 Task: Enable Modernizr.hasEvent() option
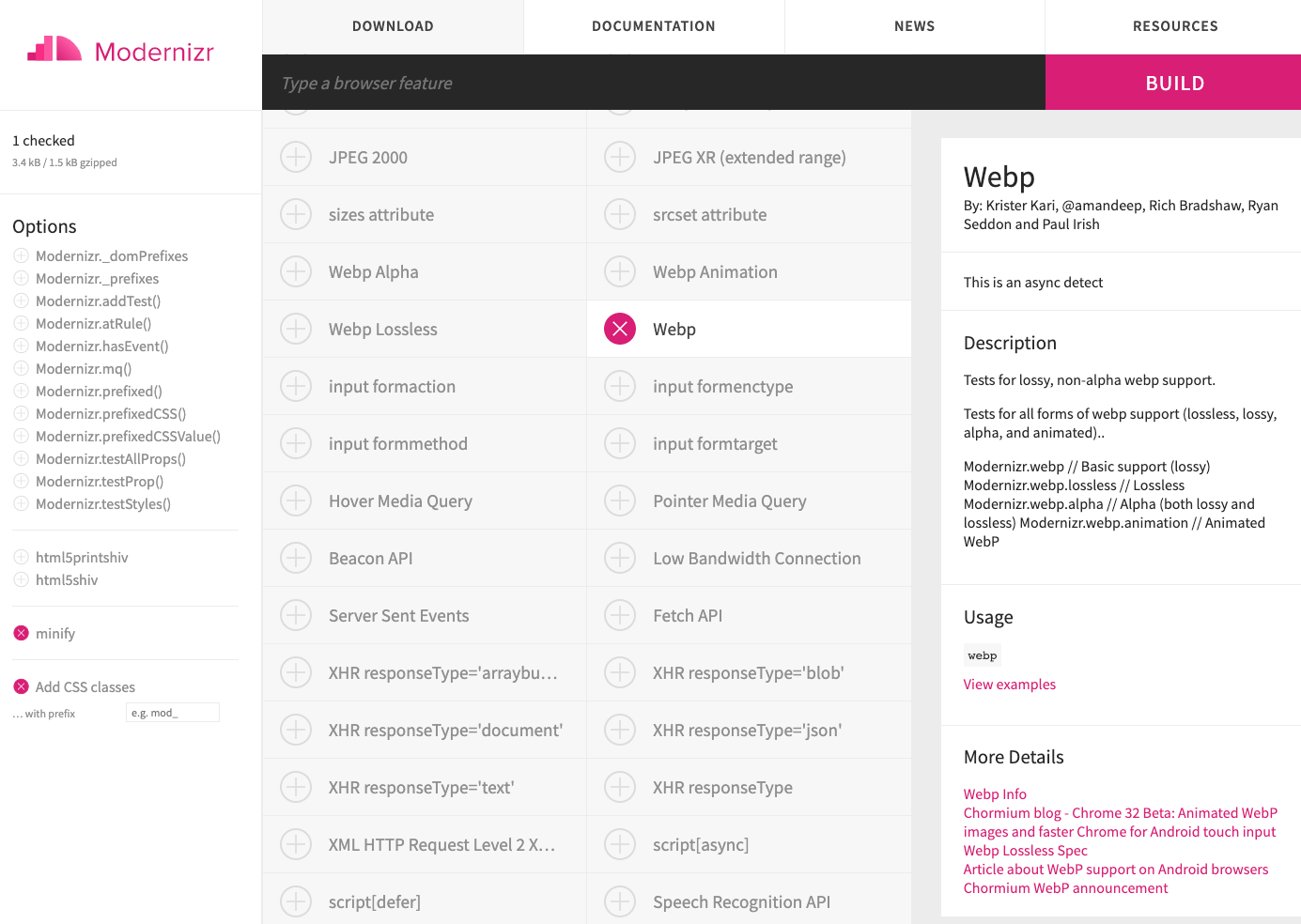[x=21, y=346]
